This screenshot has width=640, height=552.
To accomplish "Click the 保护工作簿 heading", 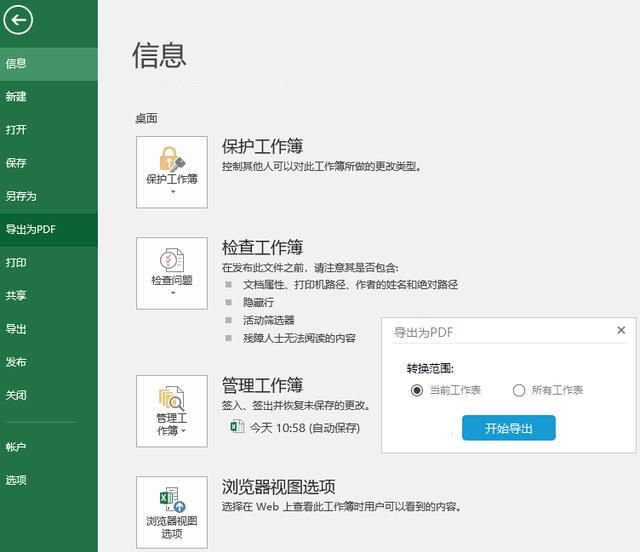I will point(262,146).
